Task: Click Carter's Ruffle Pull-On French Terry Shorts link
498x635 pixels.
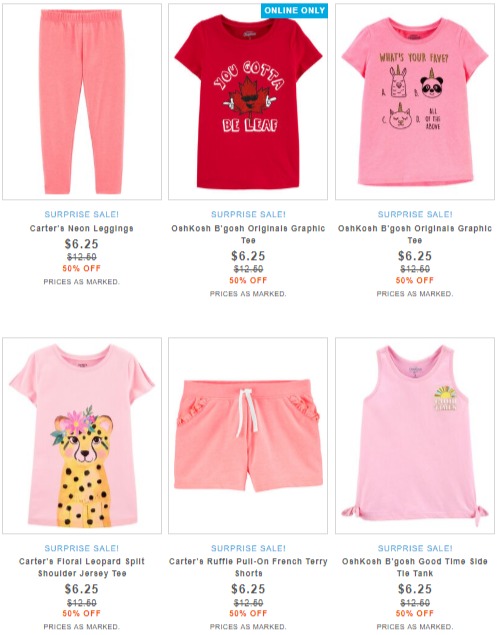Action: tap(248, 567)
